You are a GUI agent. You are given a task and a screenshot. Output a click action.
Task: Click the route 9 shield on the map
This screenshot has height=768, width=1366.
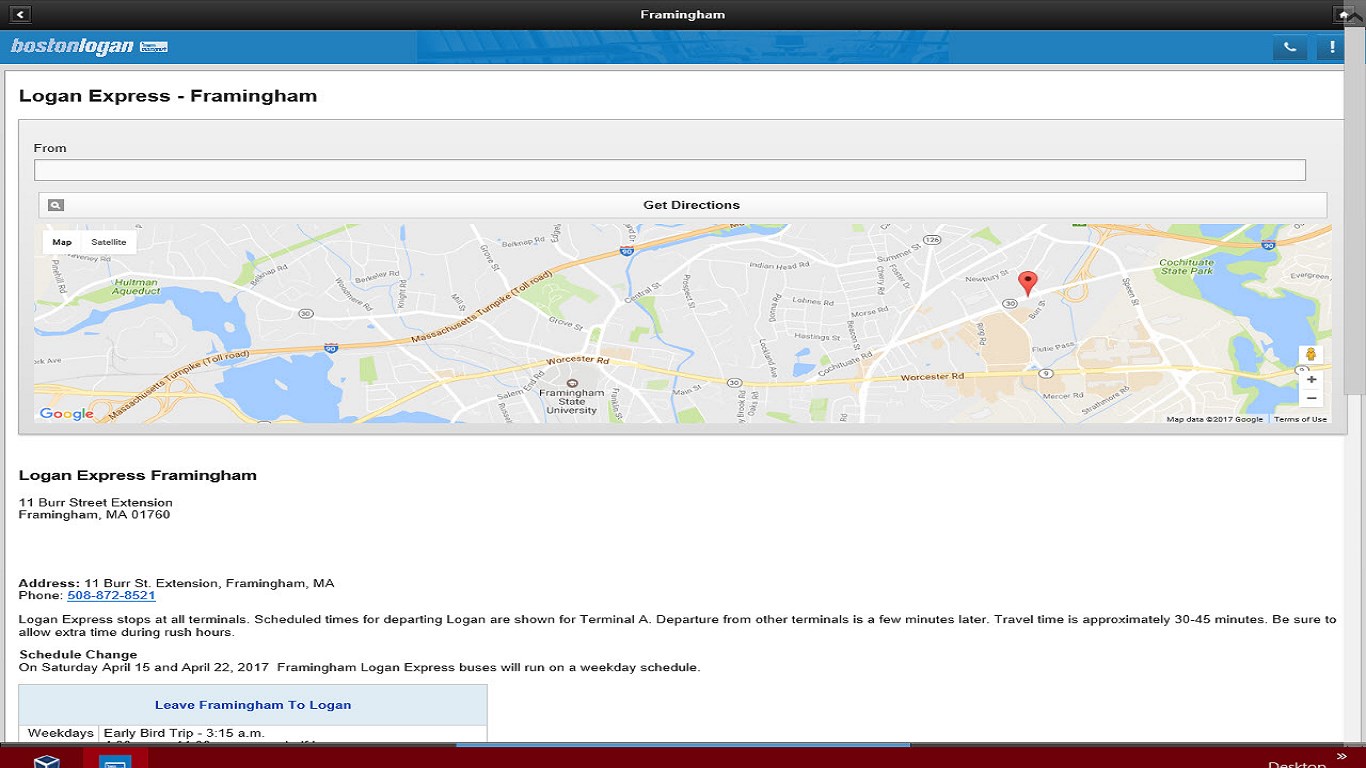1046,373
